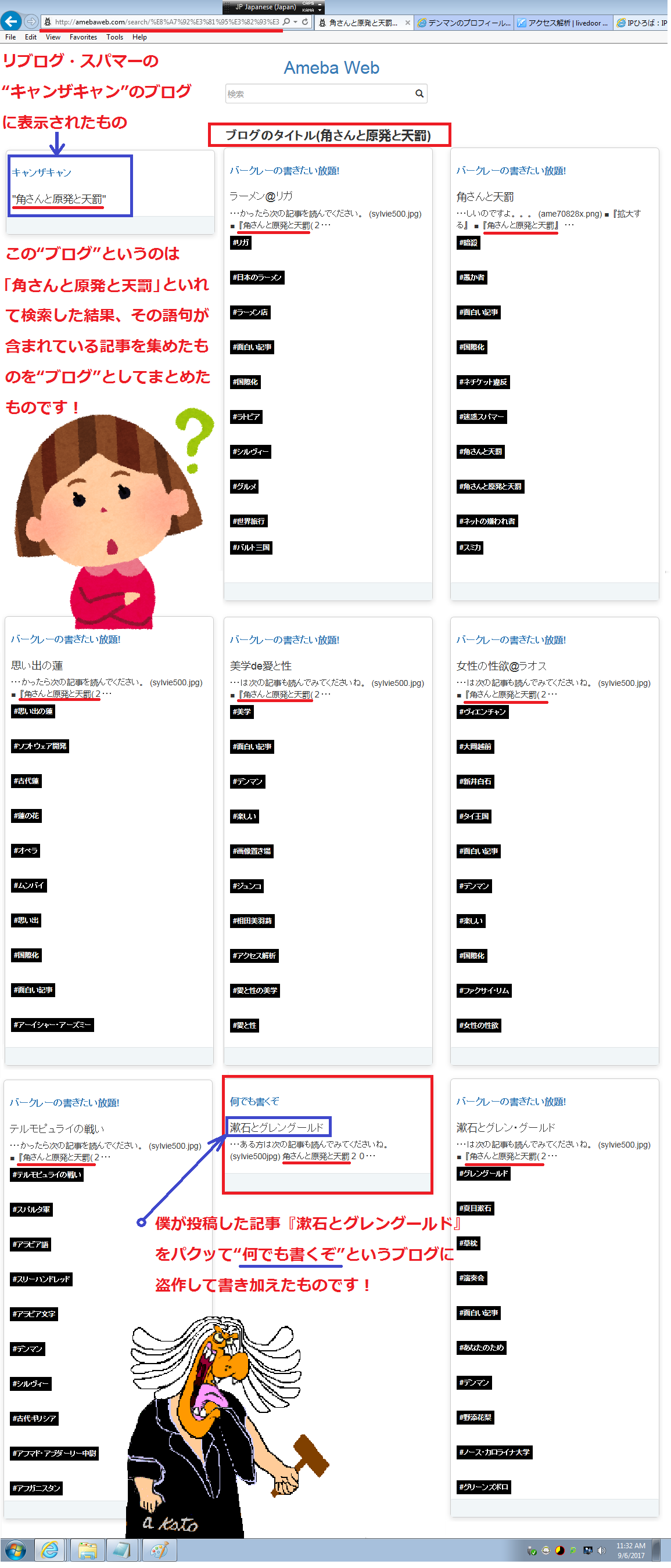Click the Ameba Web site title
This screenshot has height=1568, width=671.
point(331,67)
